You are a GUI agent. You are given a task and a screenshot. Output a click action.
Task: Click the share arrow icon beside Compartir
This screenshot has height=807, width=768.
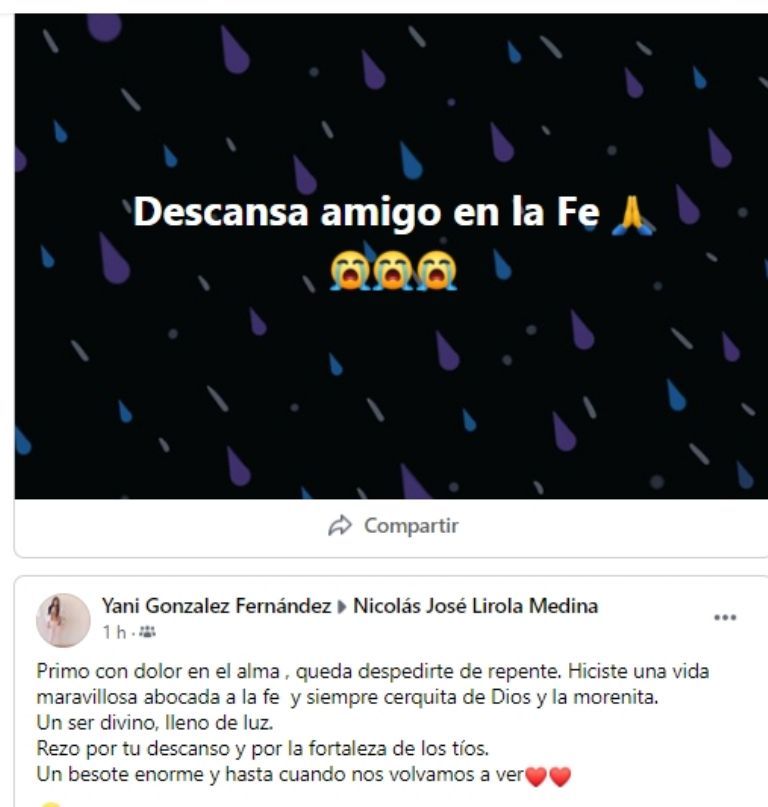340,526
